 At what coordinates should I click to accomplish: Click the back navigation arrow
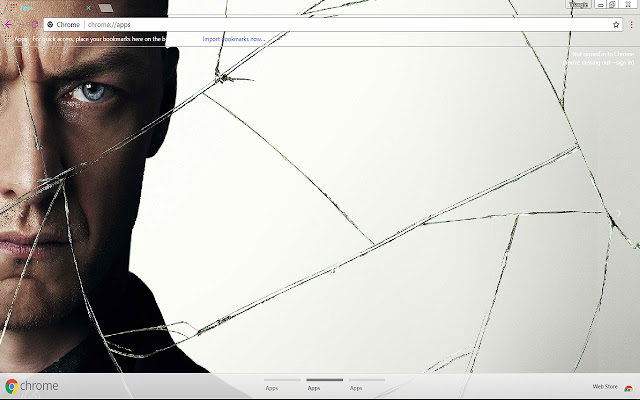pyautogui.click(x=8, y=24)
